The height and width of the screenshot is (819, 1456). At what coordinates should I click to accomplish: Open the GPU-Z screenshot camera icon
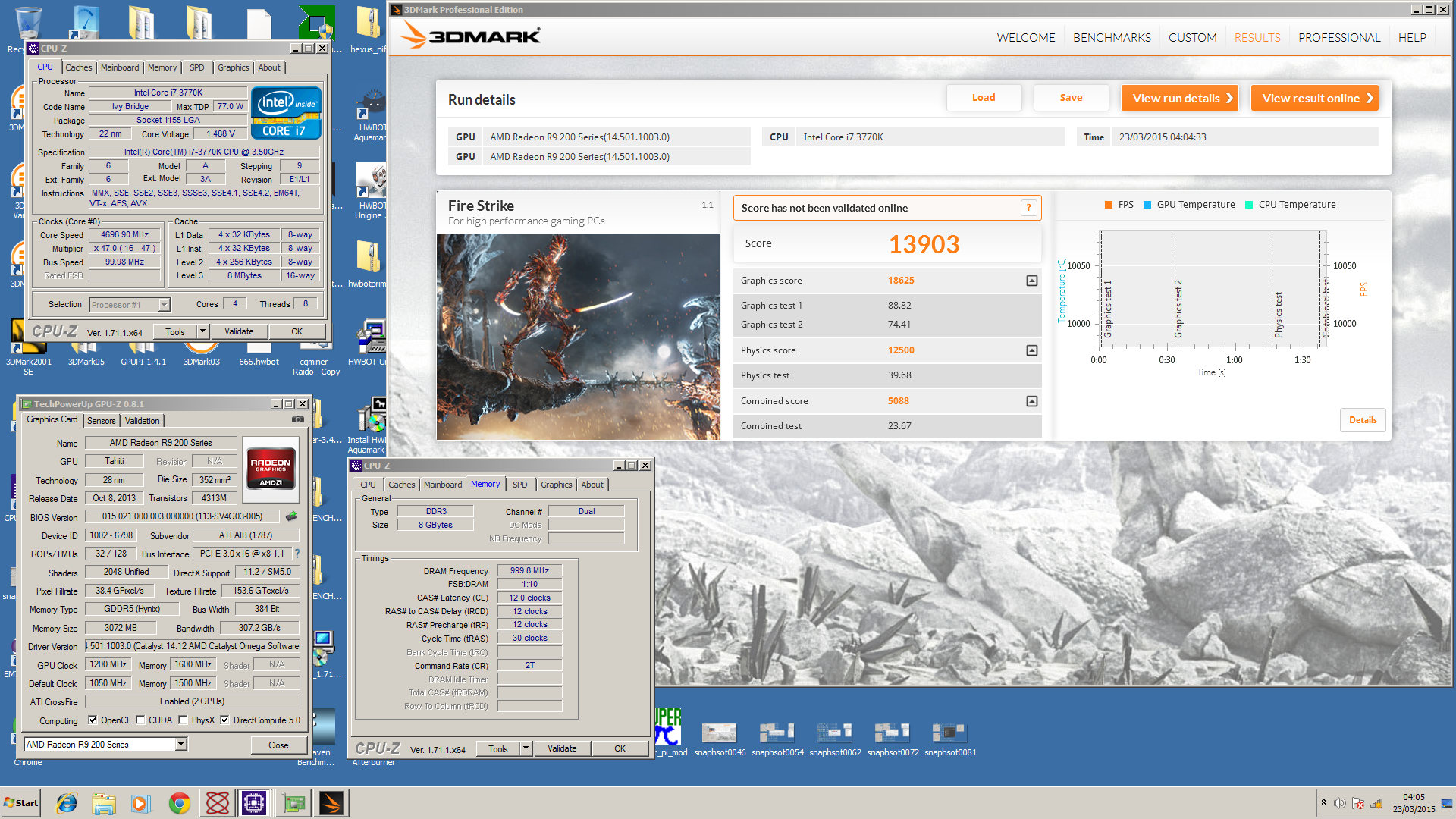click(x=298, y=419)
